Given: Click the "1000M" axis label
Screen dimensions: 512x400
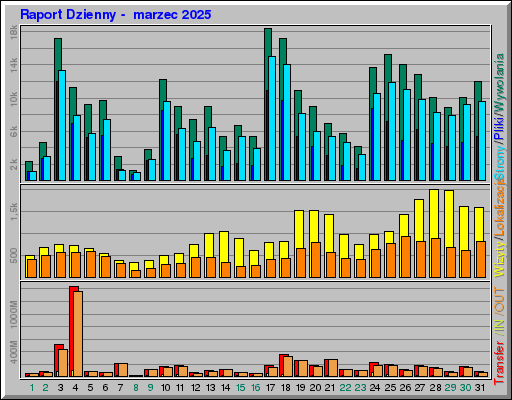Looking at the screenshot, I should pyautogui.click(x=14, y=314).
